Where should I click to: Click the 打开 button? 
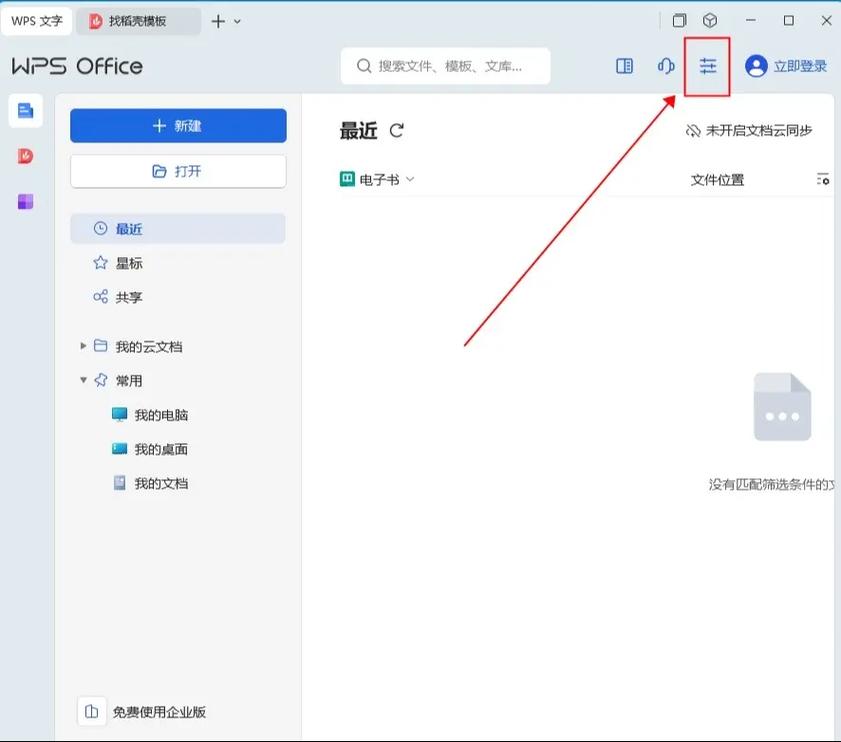178,171
